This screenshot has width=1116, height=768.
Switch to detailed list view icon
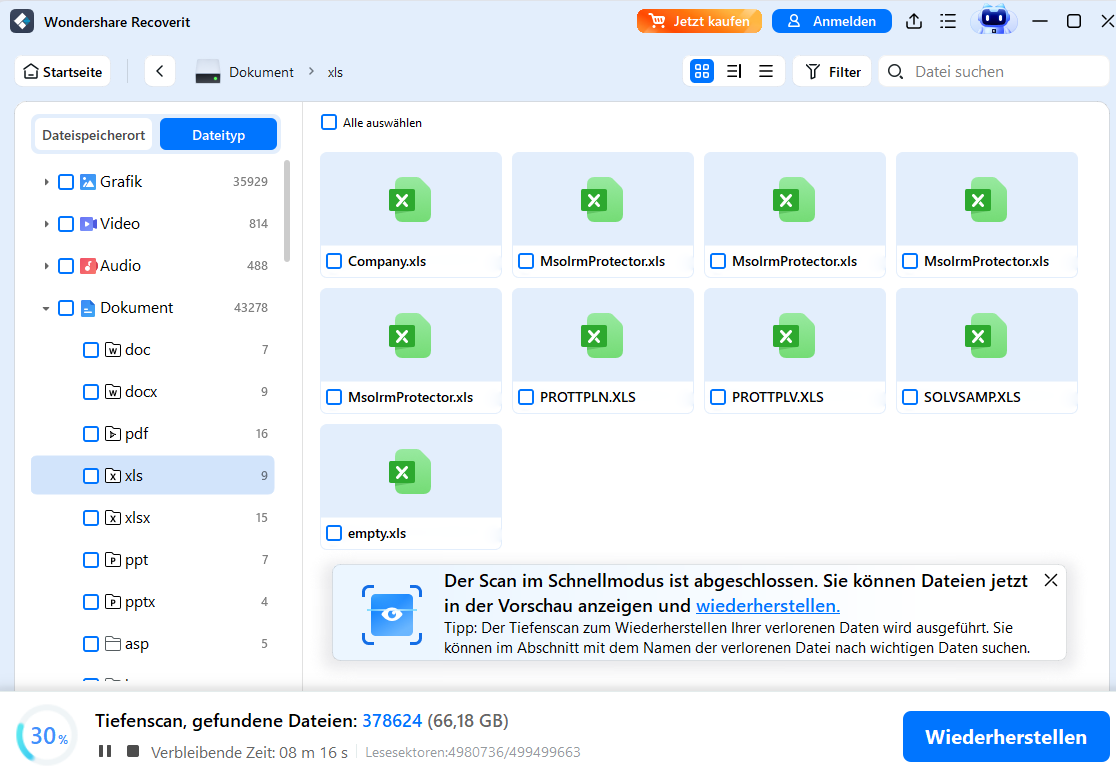pyautogui.click(x=734, y=71)
